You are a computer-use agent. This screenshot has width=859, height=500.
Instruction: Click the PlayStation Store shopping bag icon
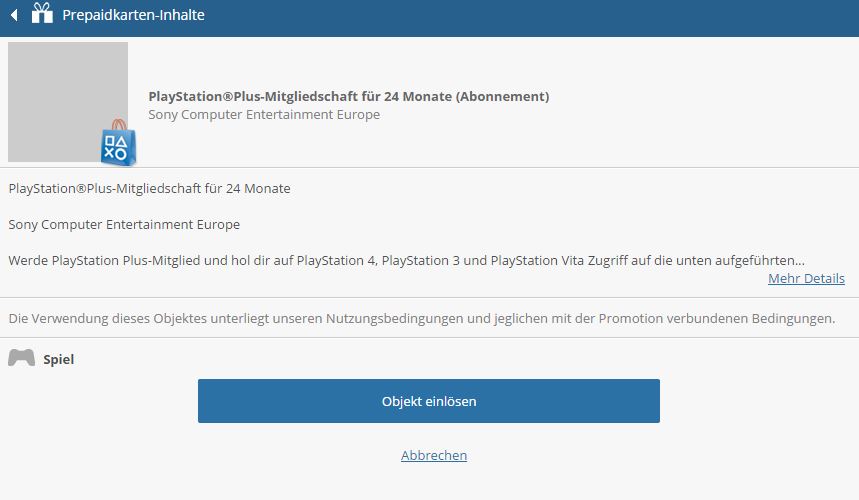(118, 143)
